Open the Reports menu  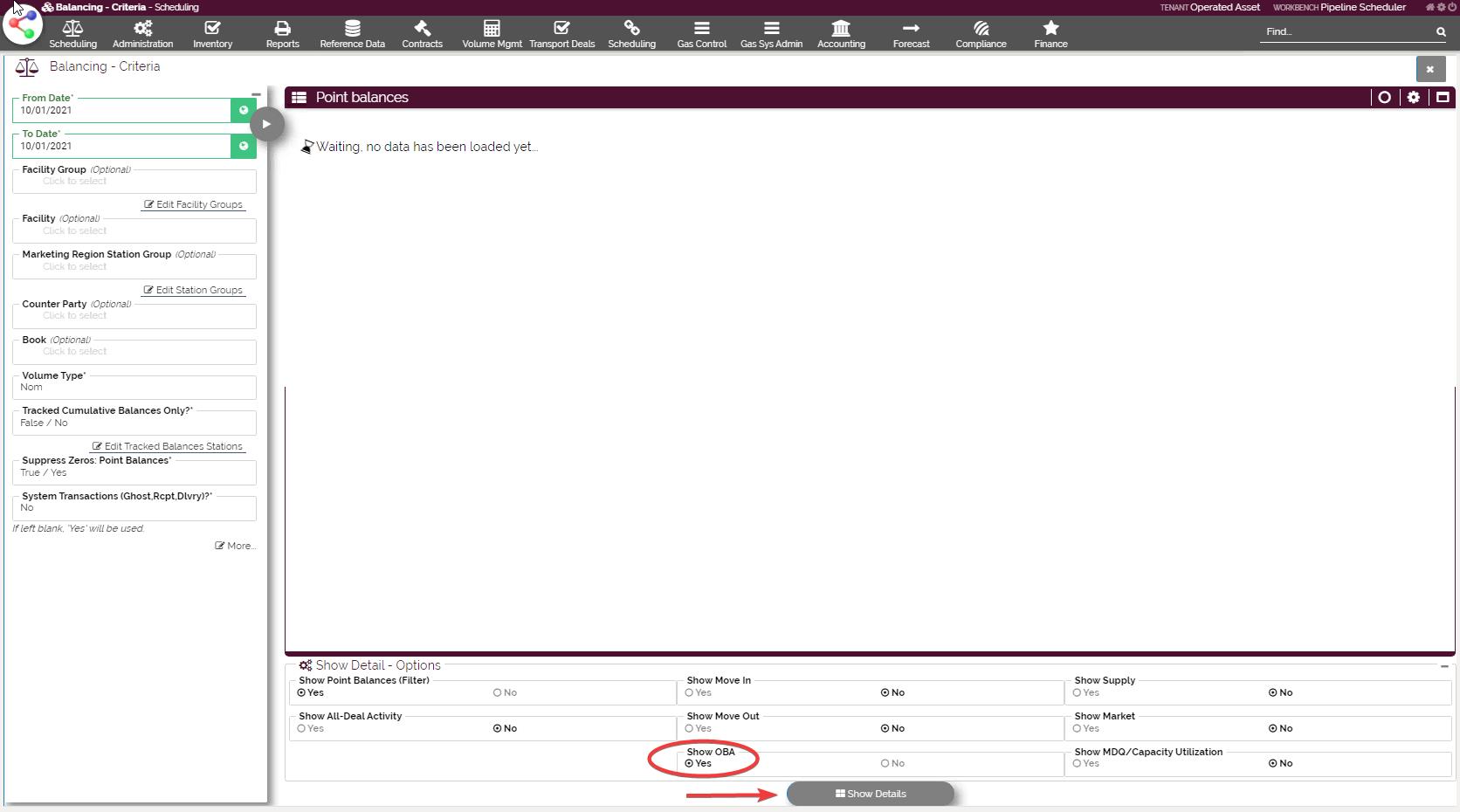coord(282,34)
